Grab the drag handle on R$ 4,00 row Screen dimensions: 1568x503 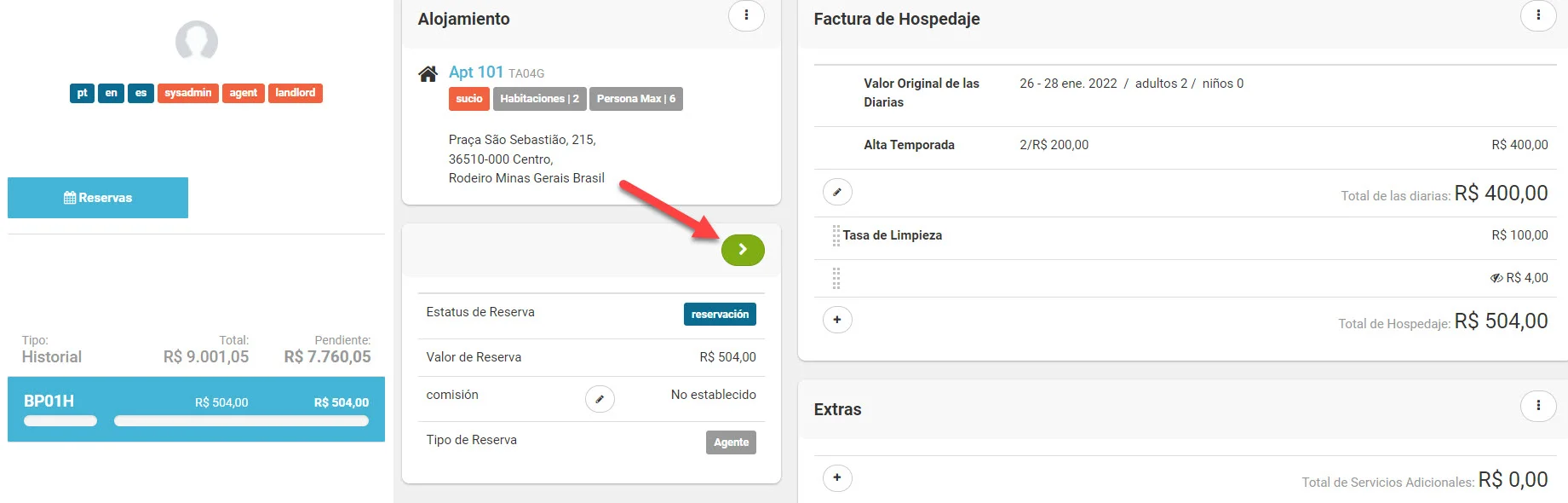(x=836, y=278)
